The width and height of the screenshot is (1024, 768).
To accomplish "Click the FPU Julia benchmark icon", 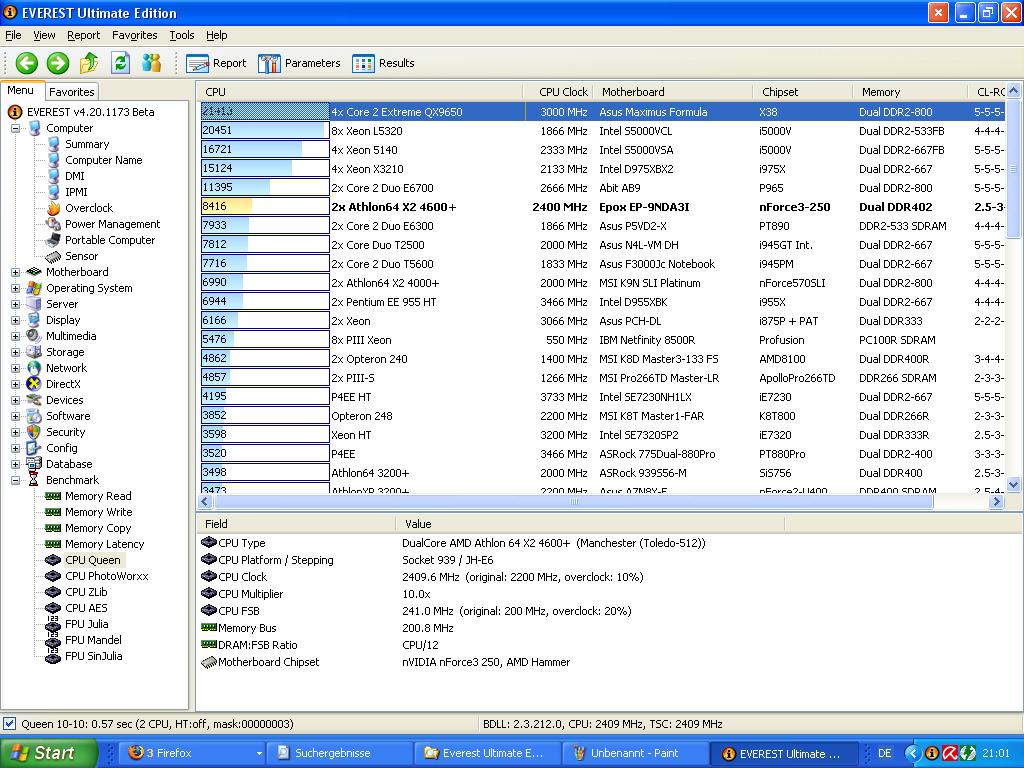I will [53, 624].
